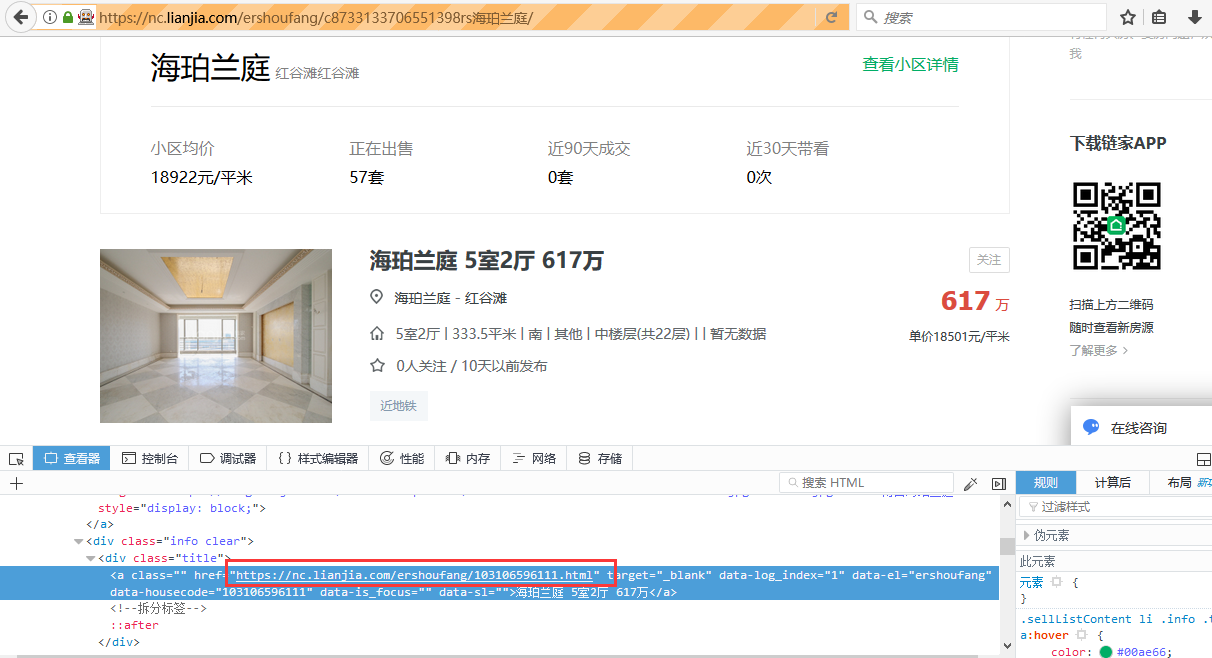Click selector highlight icon next to 元素

tap(1056, 581)
